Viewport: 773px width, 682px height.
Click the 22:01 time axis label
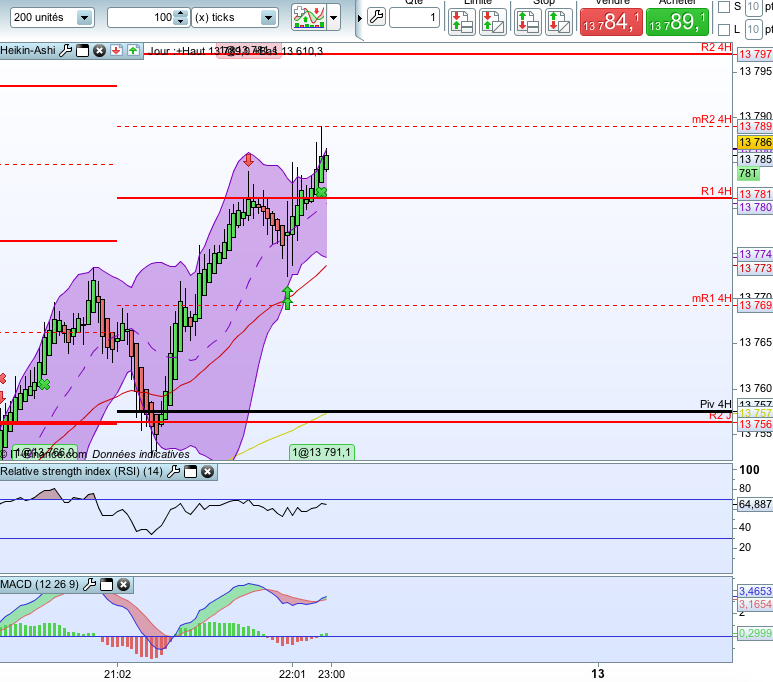(x=292, y=674)
